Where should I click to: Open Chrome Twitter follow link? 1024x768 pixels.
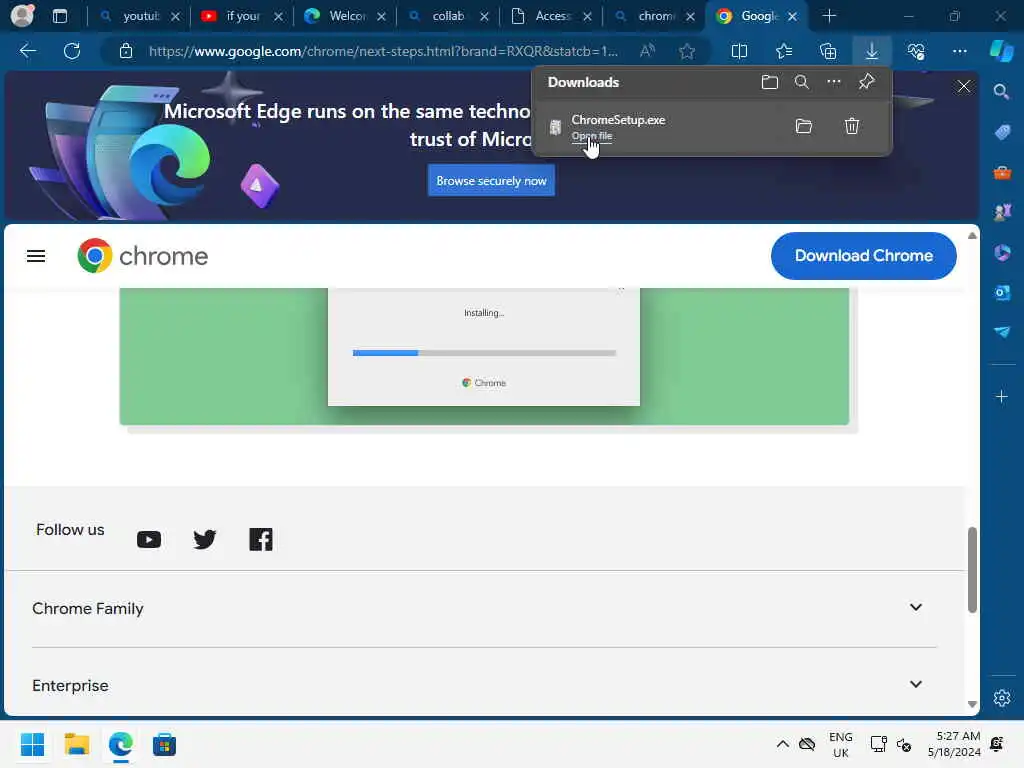204,539
